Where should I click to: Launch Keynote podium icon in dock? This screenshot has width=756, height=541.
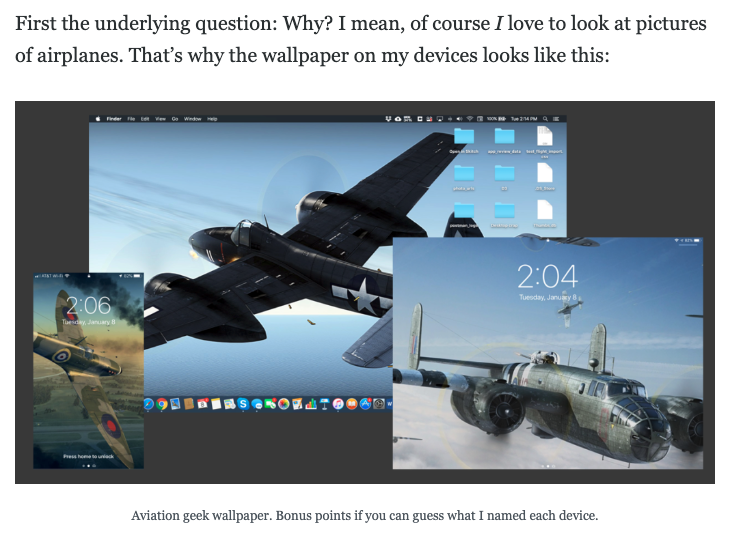pos(324,404)
